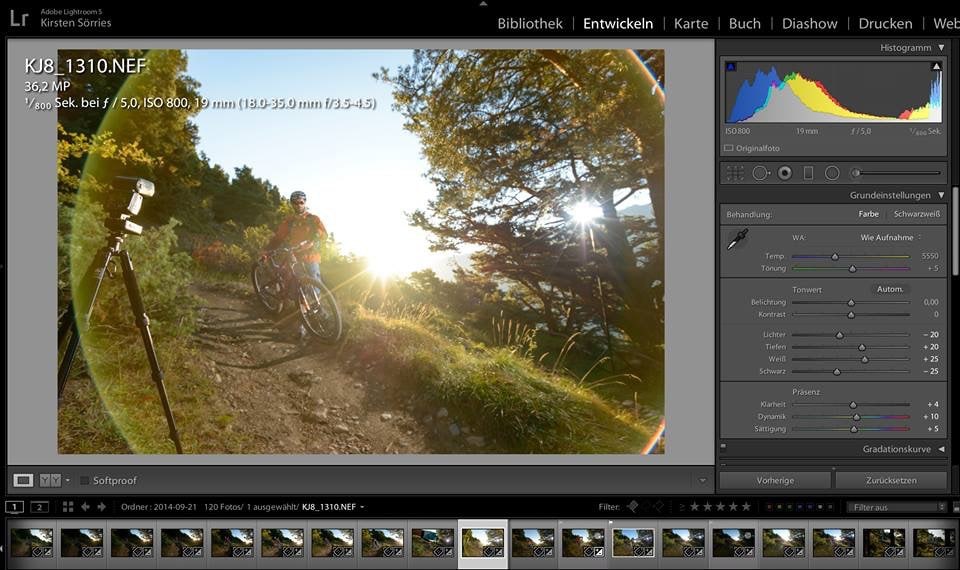960x570 pixels.
Task: Select the highlighted filmstrip thumbnail
Action: tap(482, 544)
